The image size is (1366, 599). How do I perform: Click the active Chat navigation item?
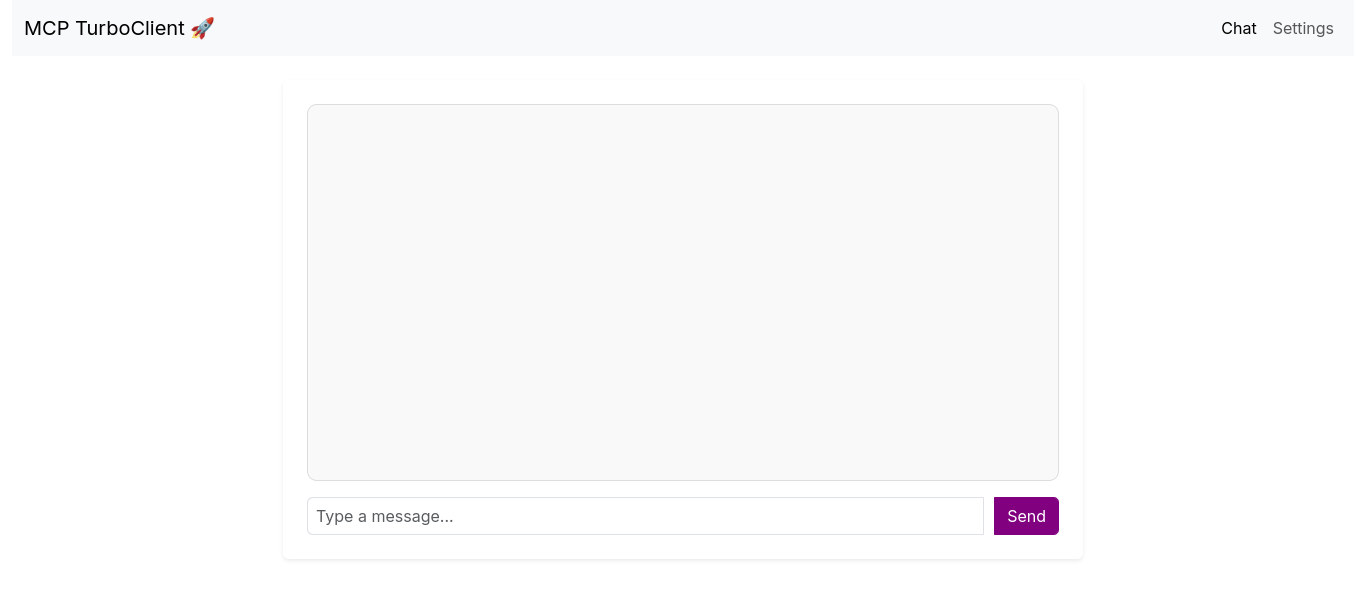[1238, 28]
